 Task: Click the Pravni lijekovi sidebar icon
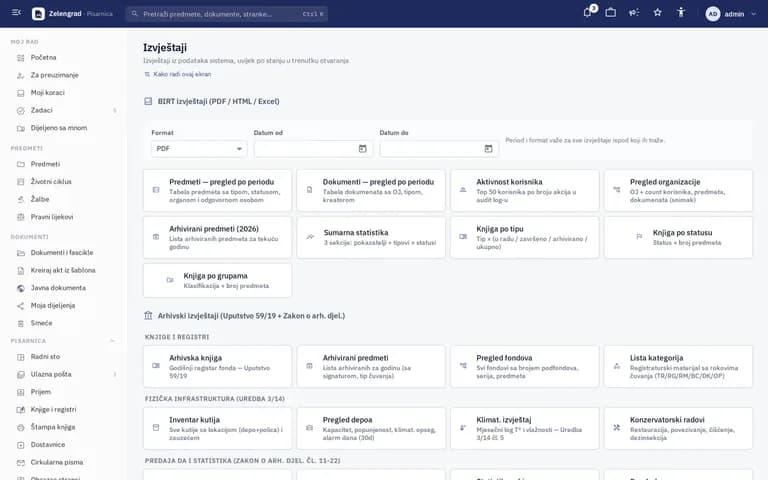[x=21, y=217]
